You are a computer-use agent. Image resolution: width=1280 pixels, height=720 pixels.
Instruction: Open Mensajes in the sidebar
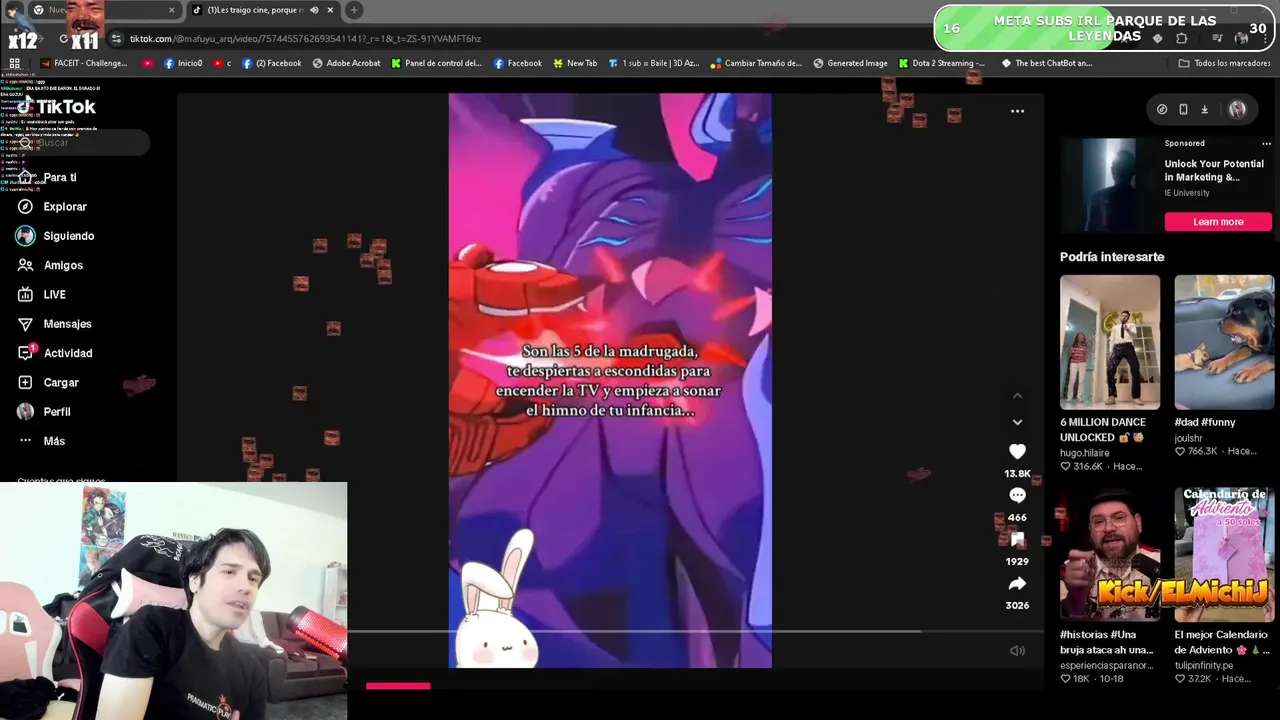tap(55, 324)
